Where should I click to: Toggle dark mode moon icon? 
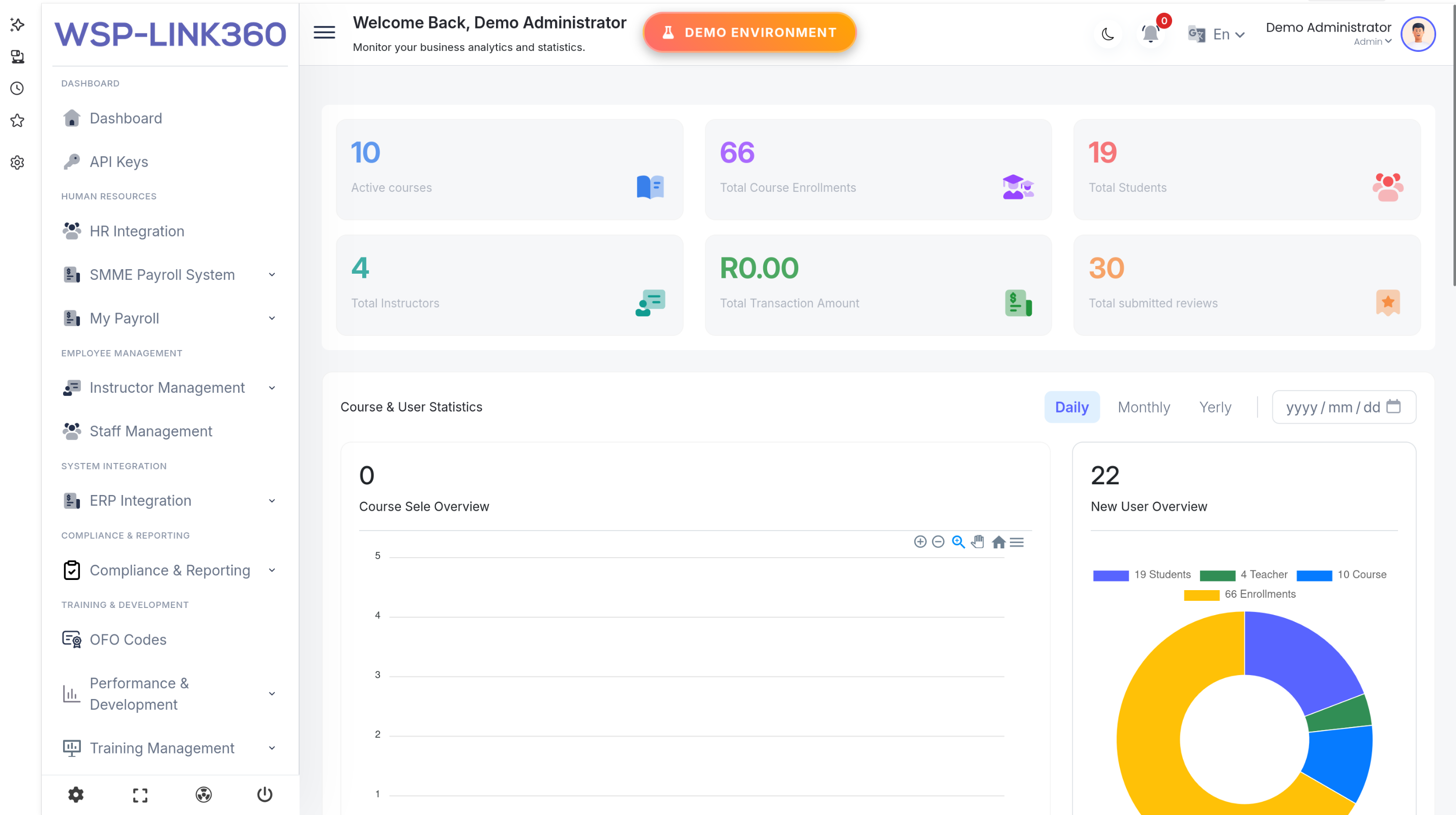click(x=1108, y=34)
